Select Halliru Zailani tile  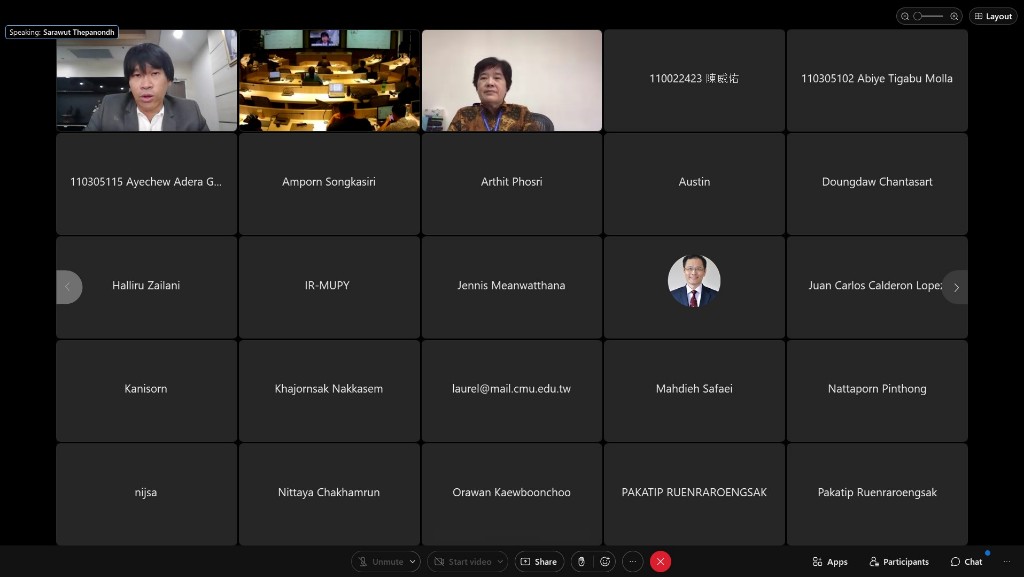(146, 287)
